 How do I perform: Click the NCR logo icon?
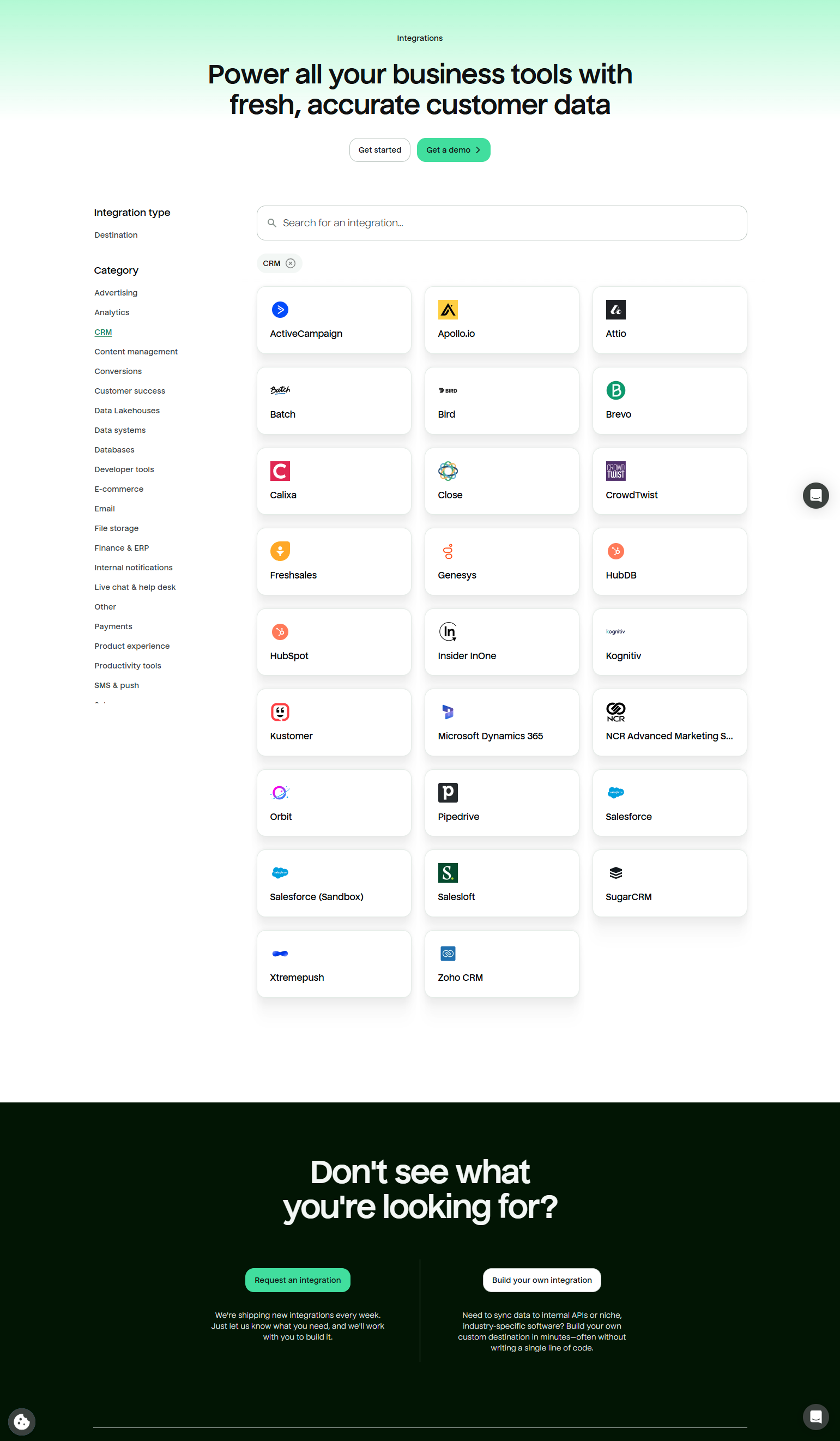pos(616,712)
